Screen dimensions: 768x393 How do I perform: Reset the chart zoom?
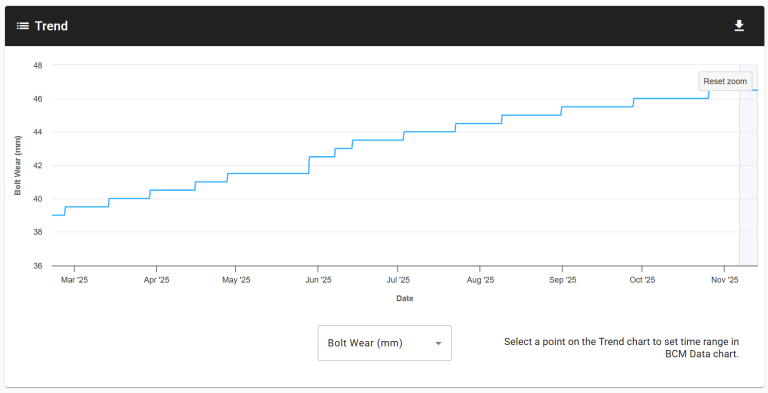pos(725,81)
